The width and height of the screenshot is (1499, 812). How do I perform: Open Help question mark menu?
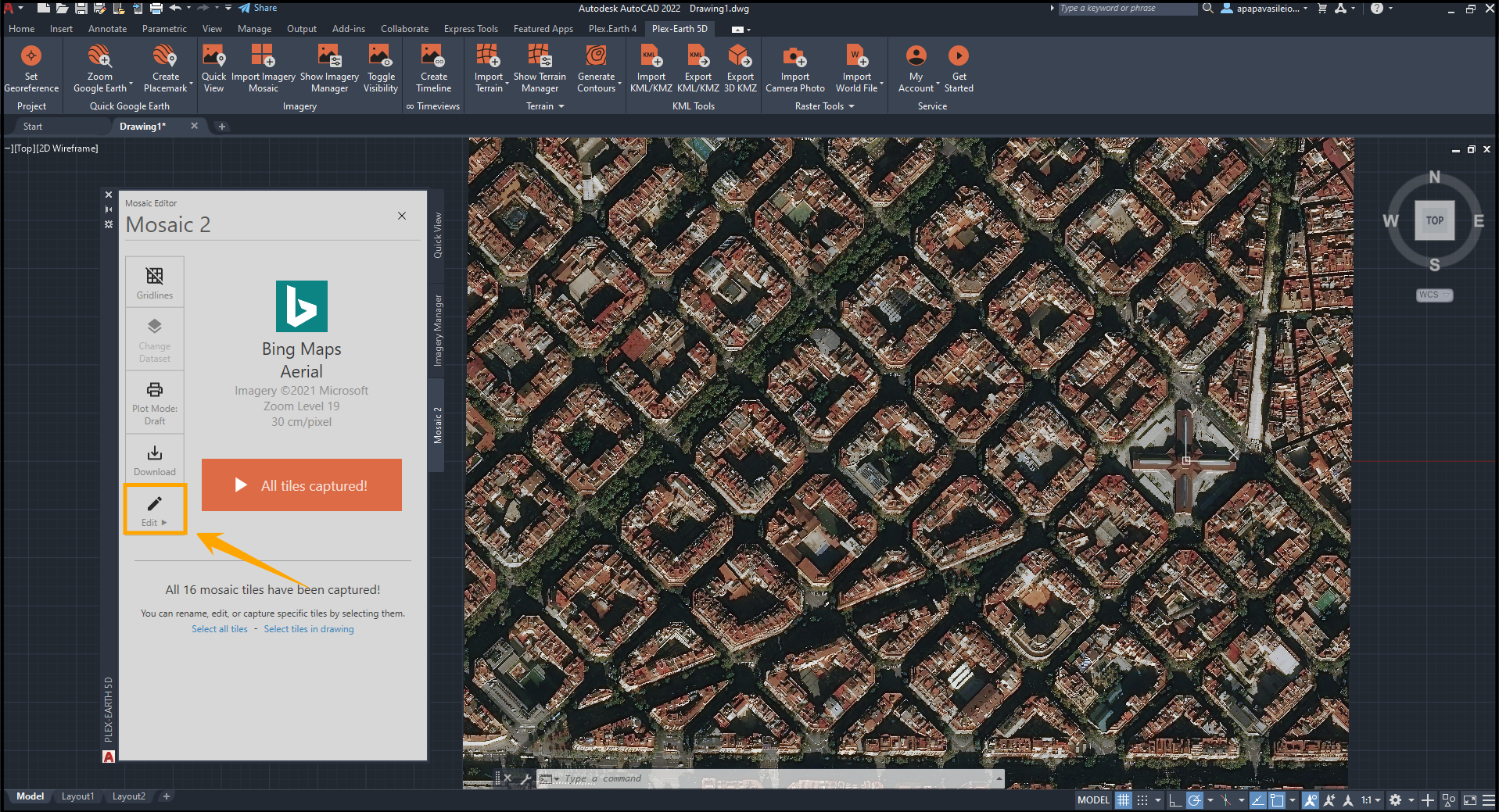(1377, 9)
